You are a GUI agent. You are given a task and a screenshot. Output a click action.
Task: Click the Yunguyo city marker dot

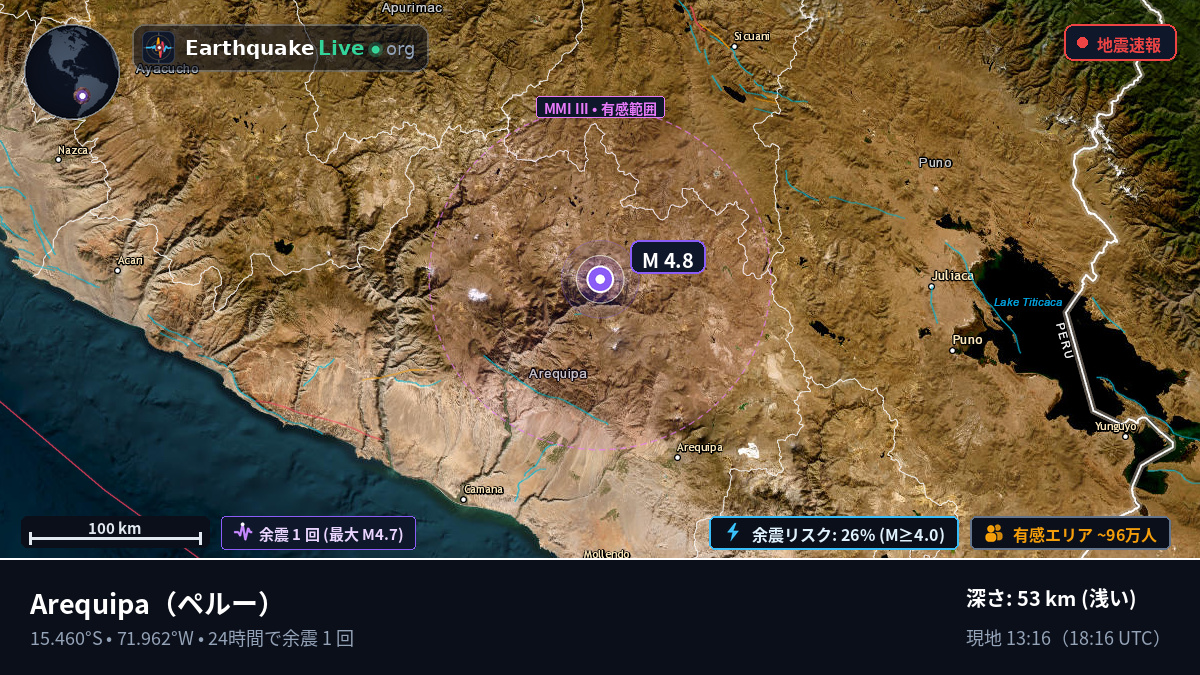(1126, 435)
